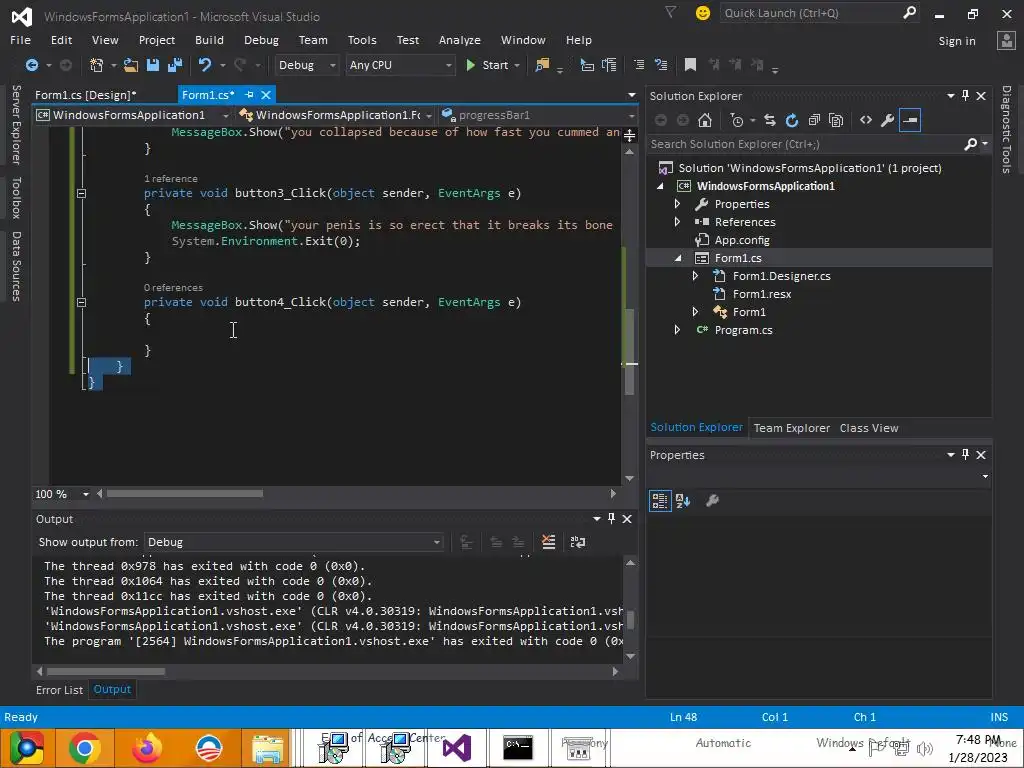Open the WindowsFormsApplication1 project scope dropdown
The width and height of the screenshot is (1024, 768).
click(133, 115)
